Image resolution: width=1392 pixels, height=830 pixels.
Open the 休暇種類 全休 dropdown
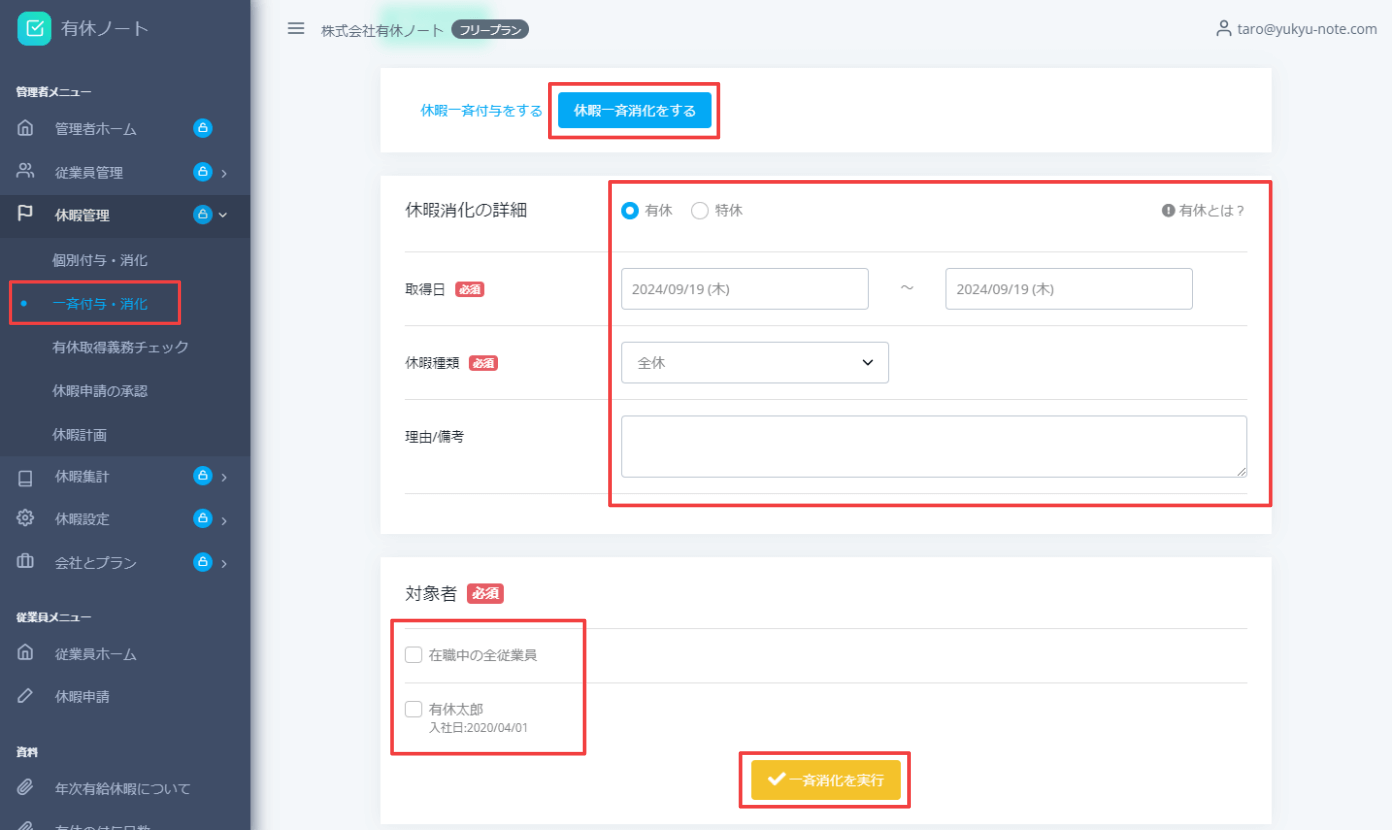click(x=754, y=363)
